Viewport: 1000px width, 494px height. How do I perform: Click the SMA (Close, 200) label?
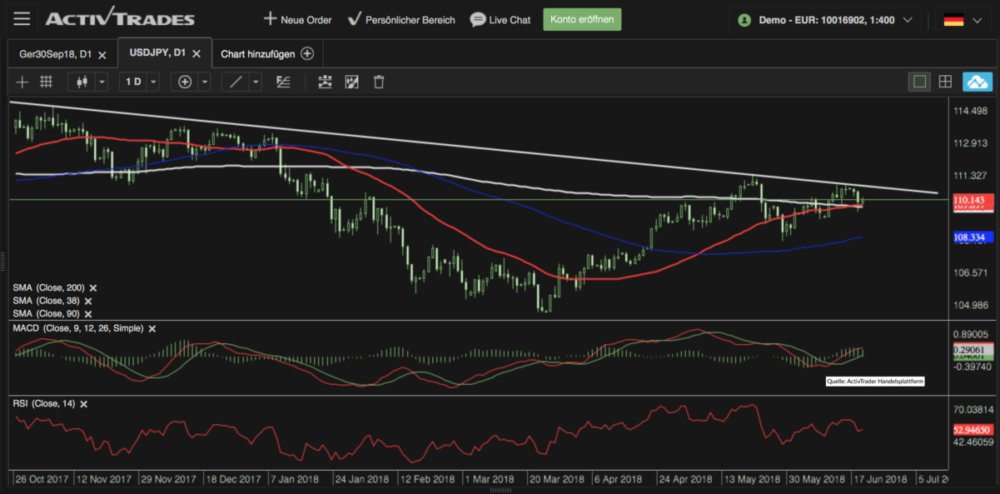point(48,288)
